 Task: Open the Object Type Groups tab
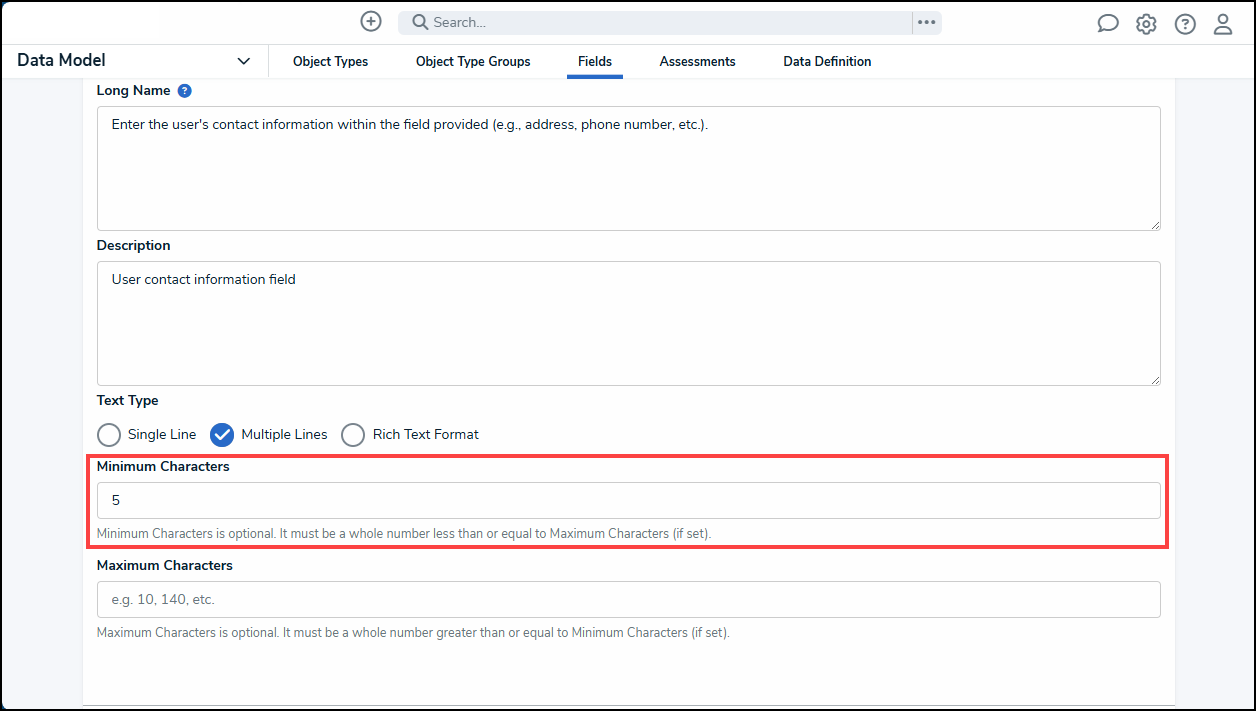coord(473,62)
